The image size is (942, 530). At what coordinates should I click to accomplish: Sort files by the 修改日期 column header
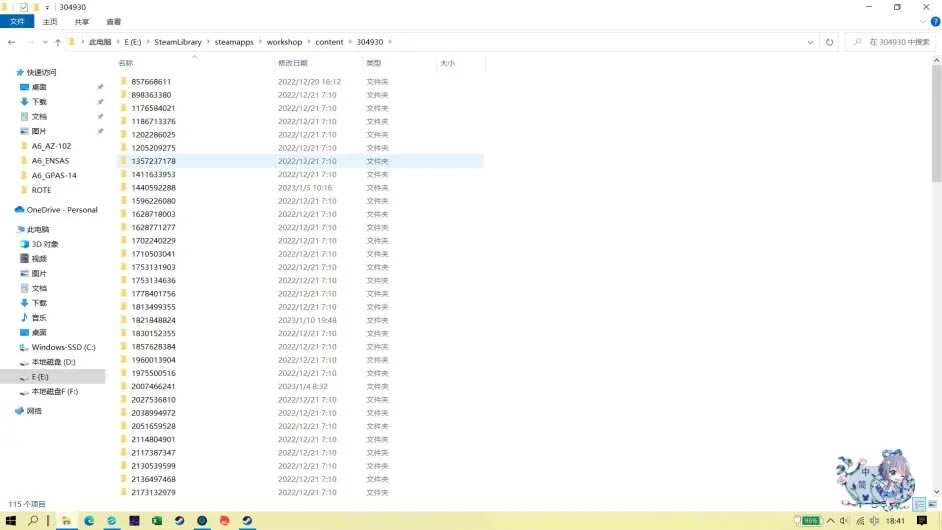coord(292,63)
